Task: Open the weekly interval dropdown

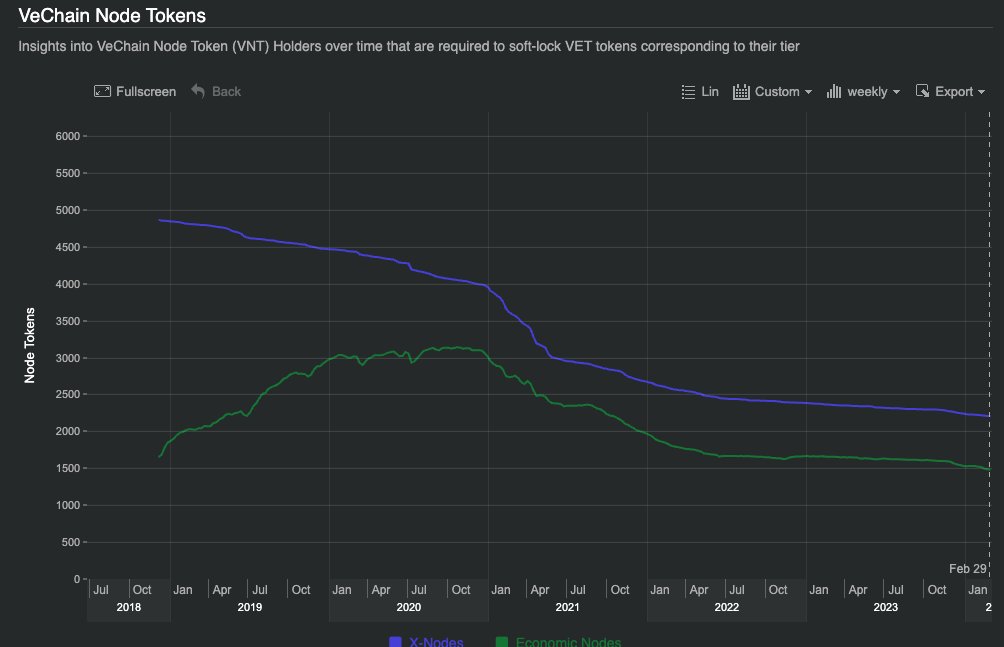Action: click(873, 92)
